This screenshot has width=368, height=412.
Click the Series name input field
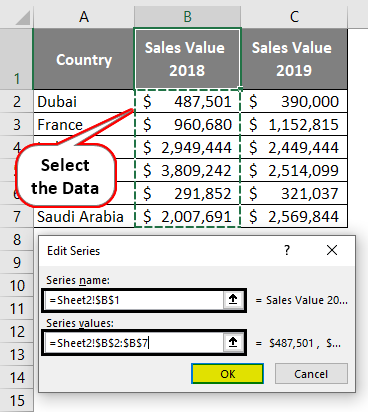(x=133, y=300)
